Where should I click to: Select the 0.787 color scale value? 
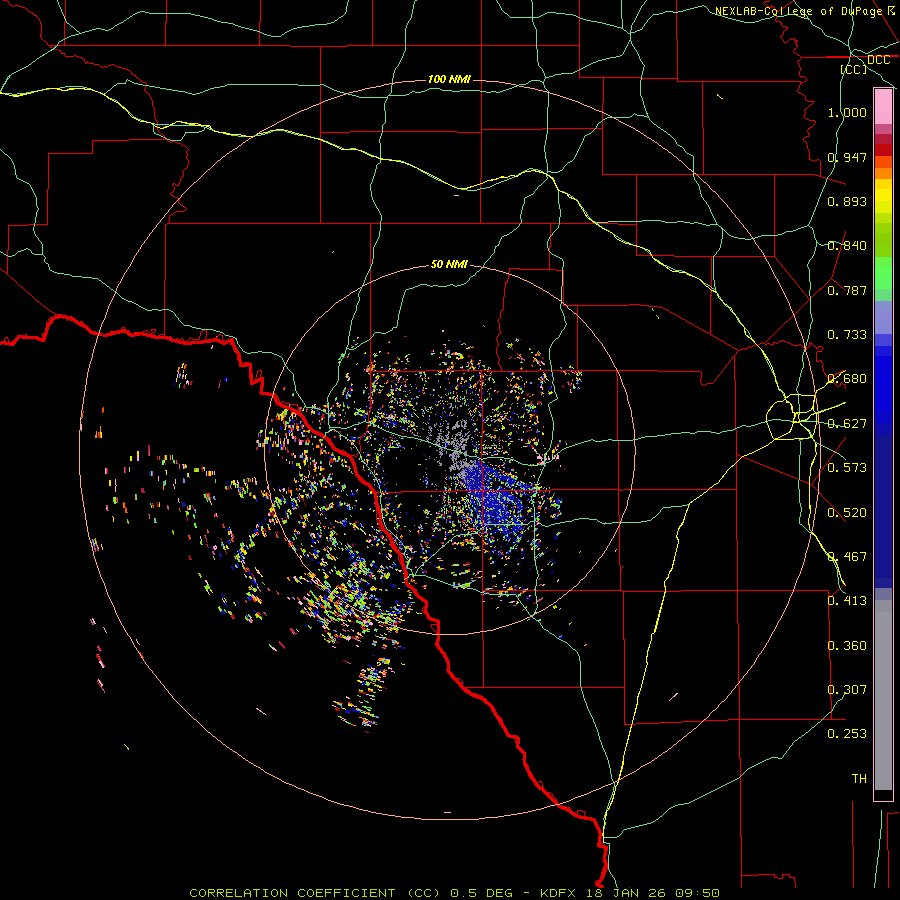point(847,290)
